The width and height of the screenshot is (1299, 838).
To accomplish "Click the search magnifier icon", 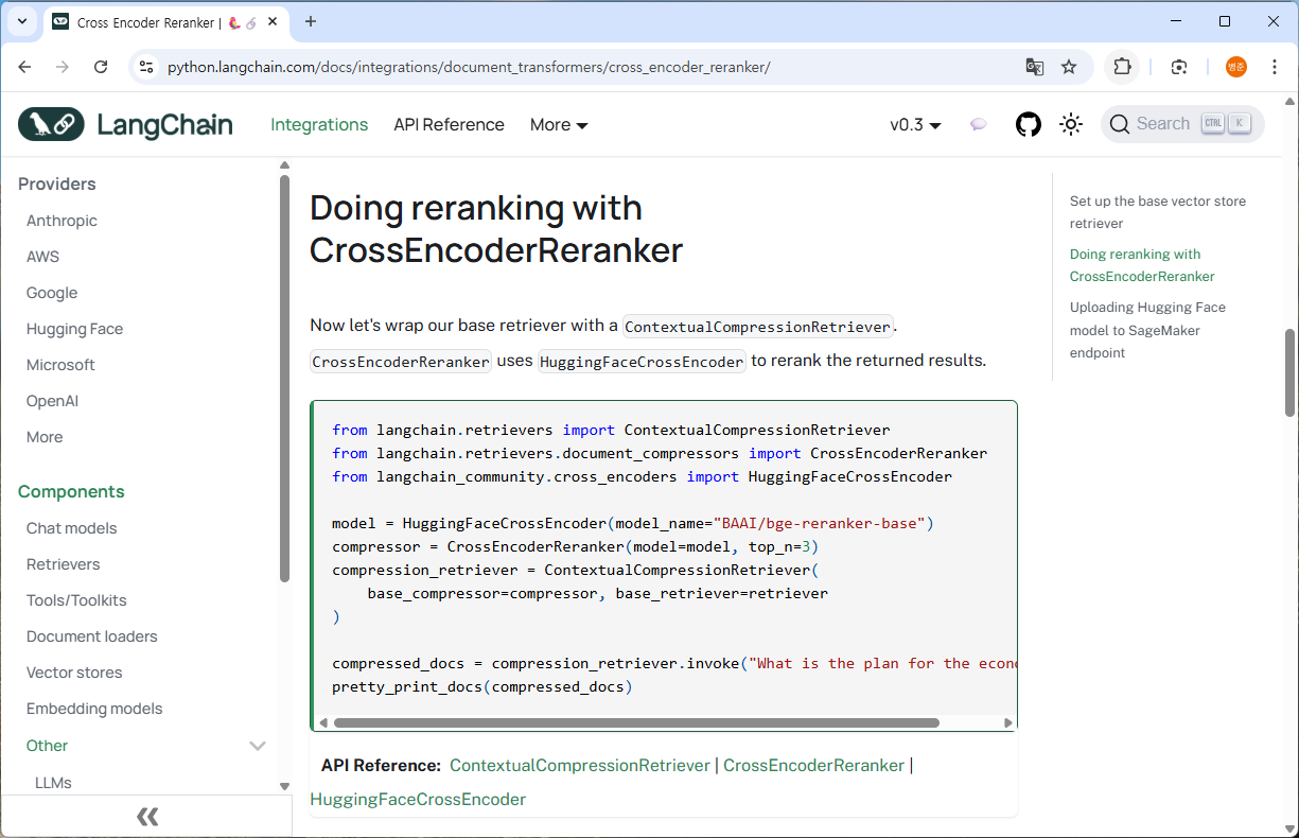I will pos(1120,124).
